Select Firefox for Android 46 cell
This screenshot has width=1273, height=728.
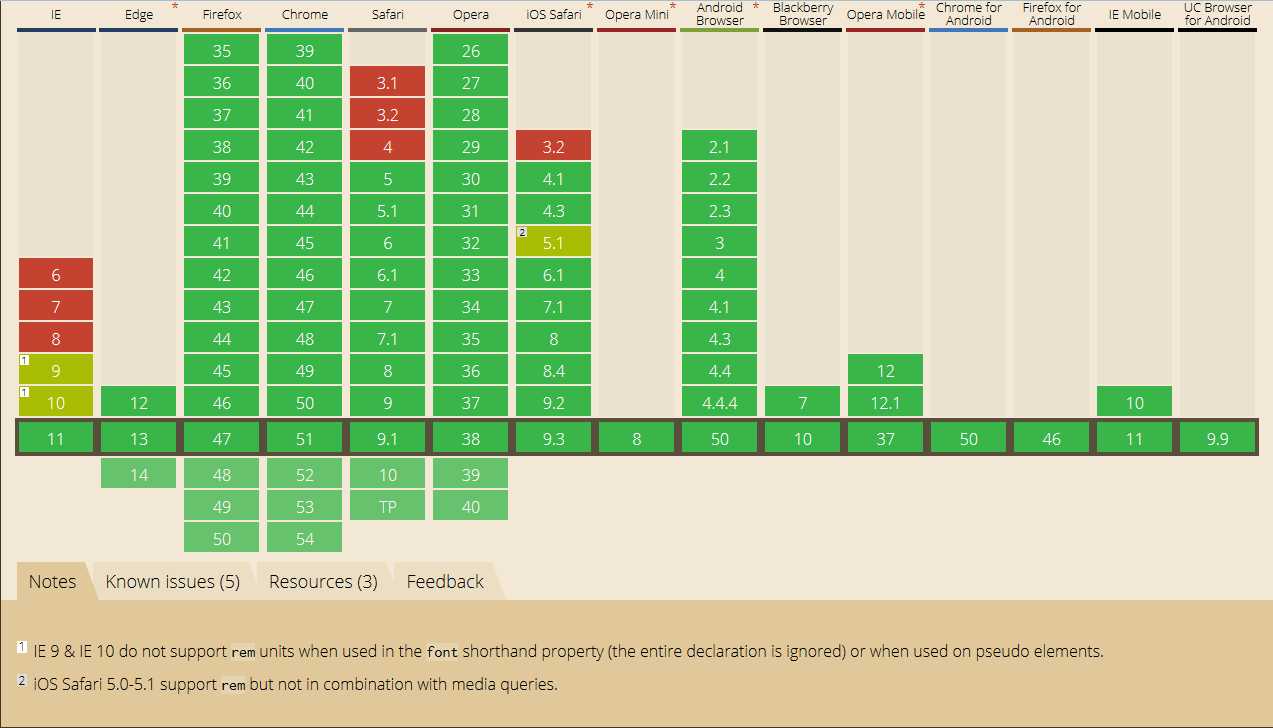coord(1052,439)
